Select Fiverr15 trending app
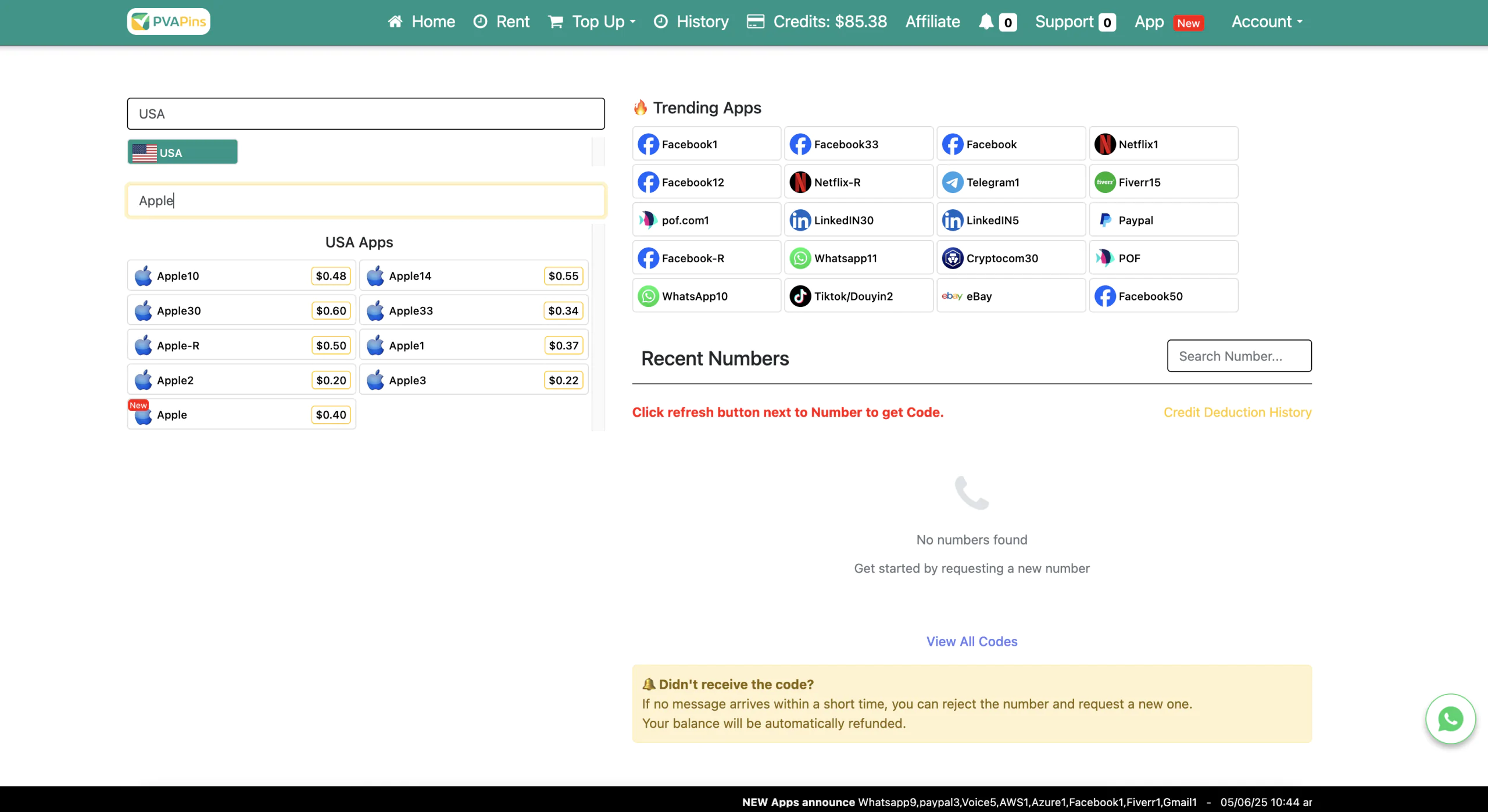Viewport: 1488px width, 812px height. click(1163, 181)
